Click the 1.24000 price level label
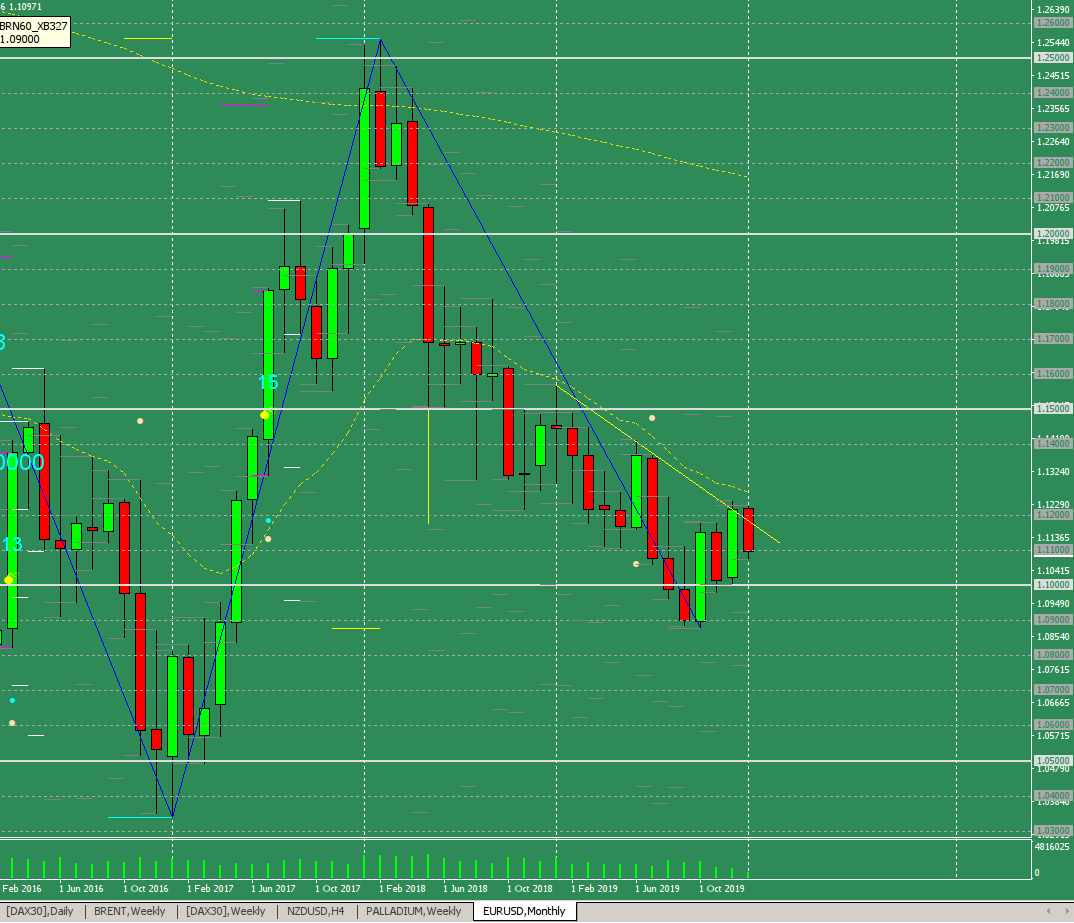 pos(1053,92)
